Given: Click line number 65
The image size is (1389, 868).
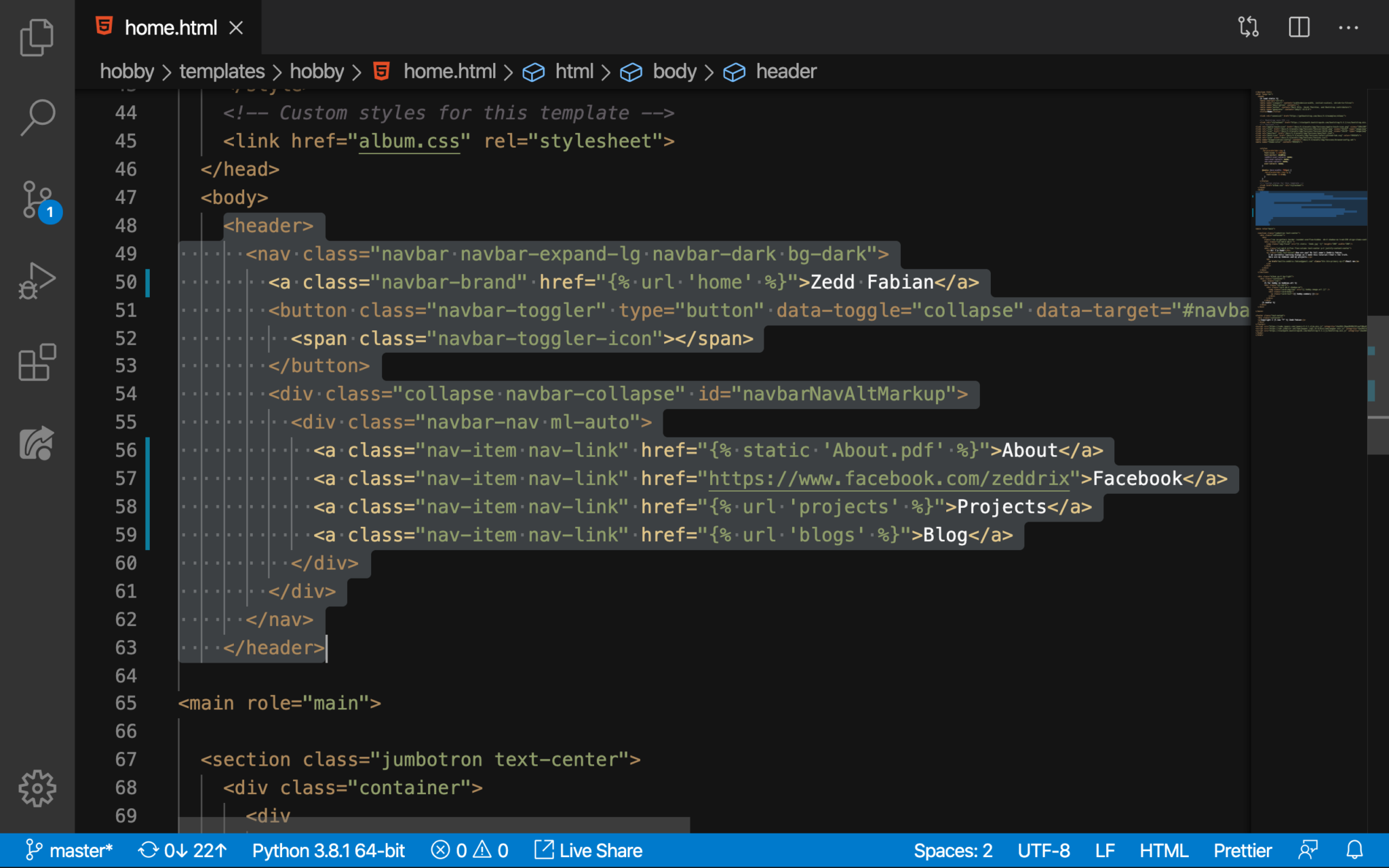Looking at the screenshot, I should point(126,703).
